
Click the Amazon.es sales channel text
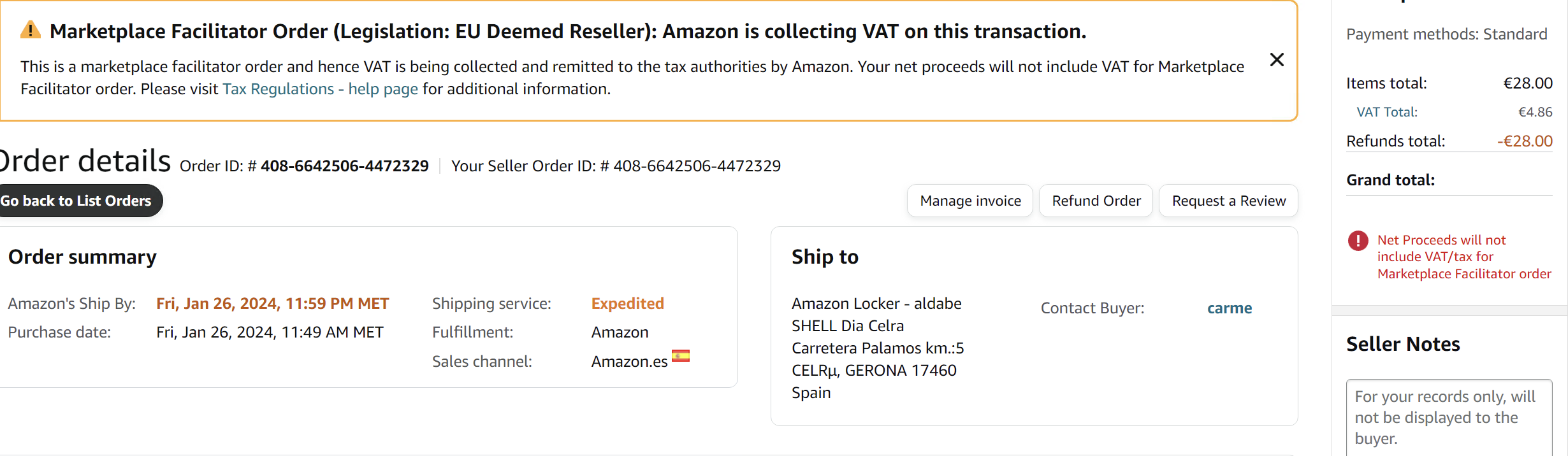[x=629, y=362]
